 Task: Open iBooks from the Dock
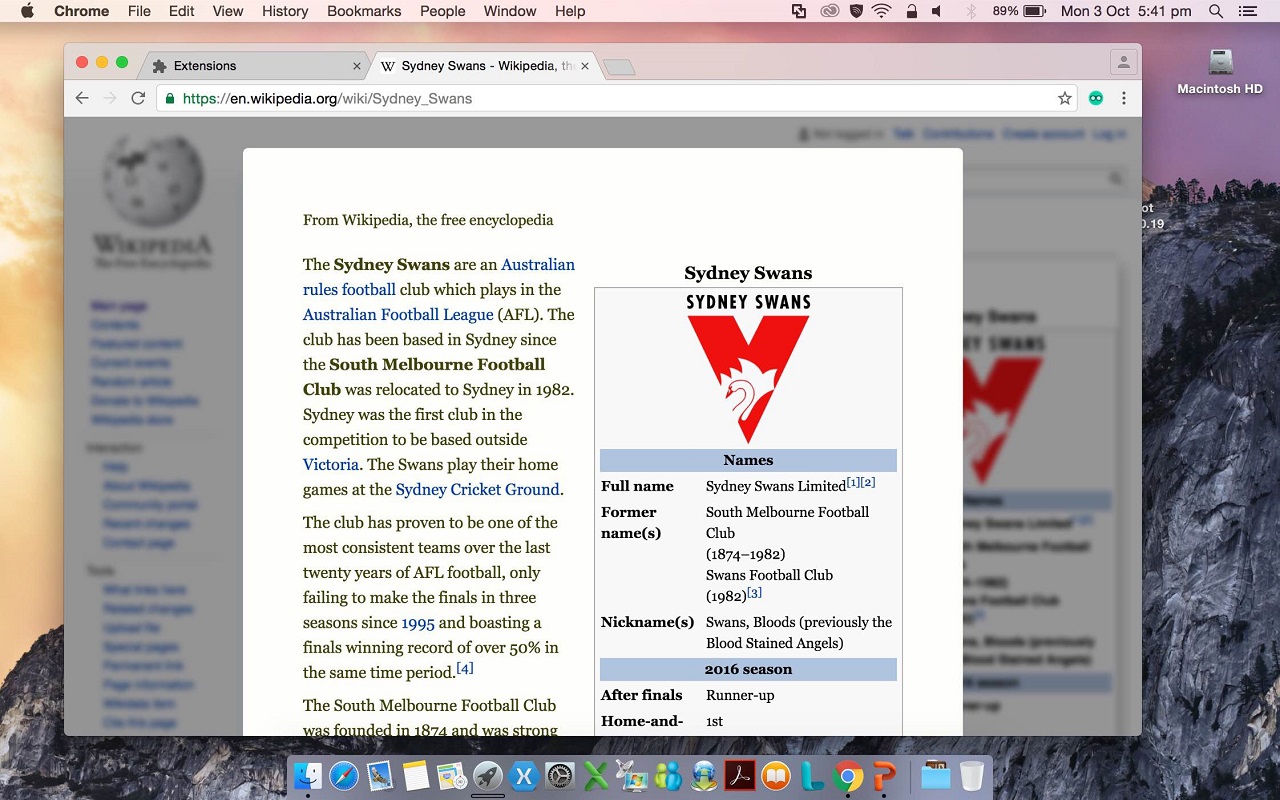coord(776,776)
